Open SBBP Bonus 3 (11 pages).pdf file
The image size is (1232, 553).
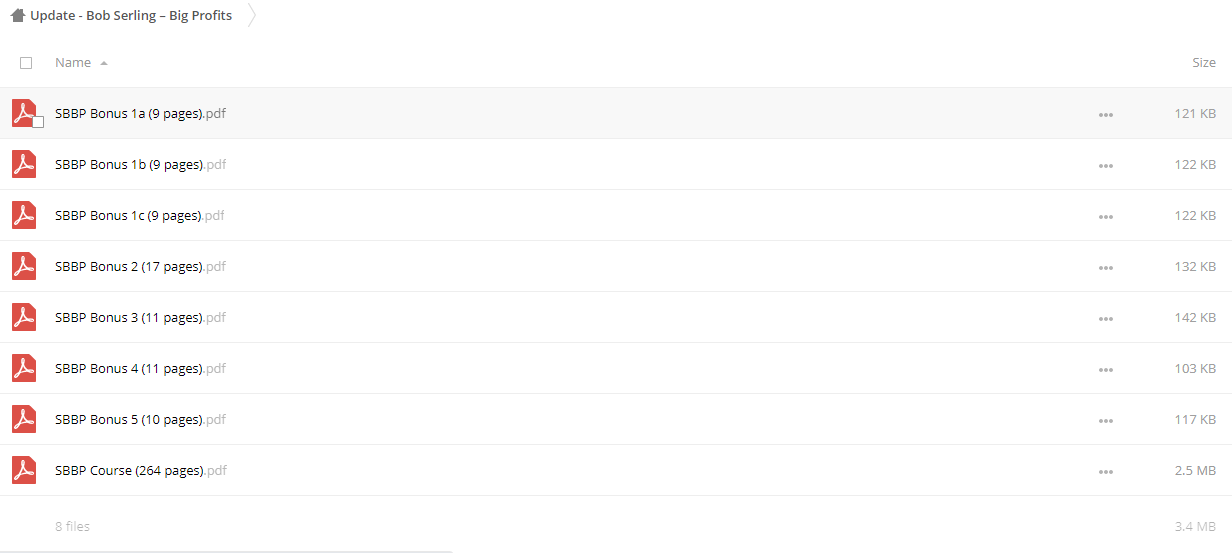[x=141, y=317]
